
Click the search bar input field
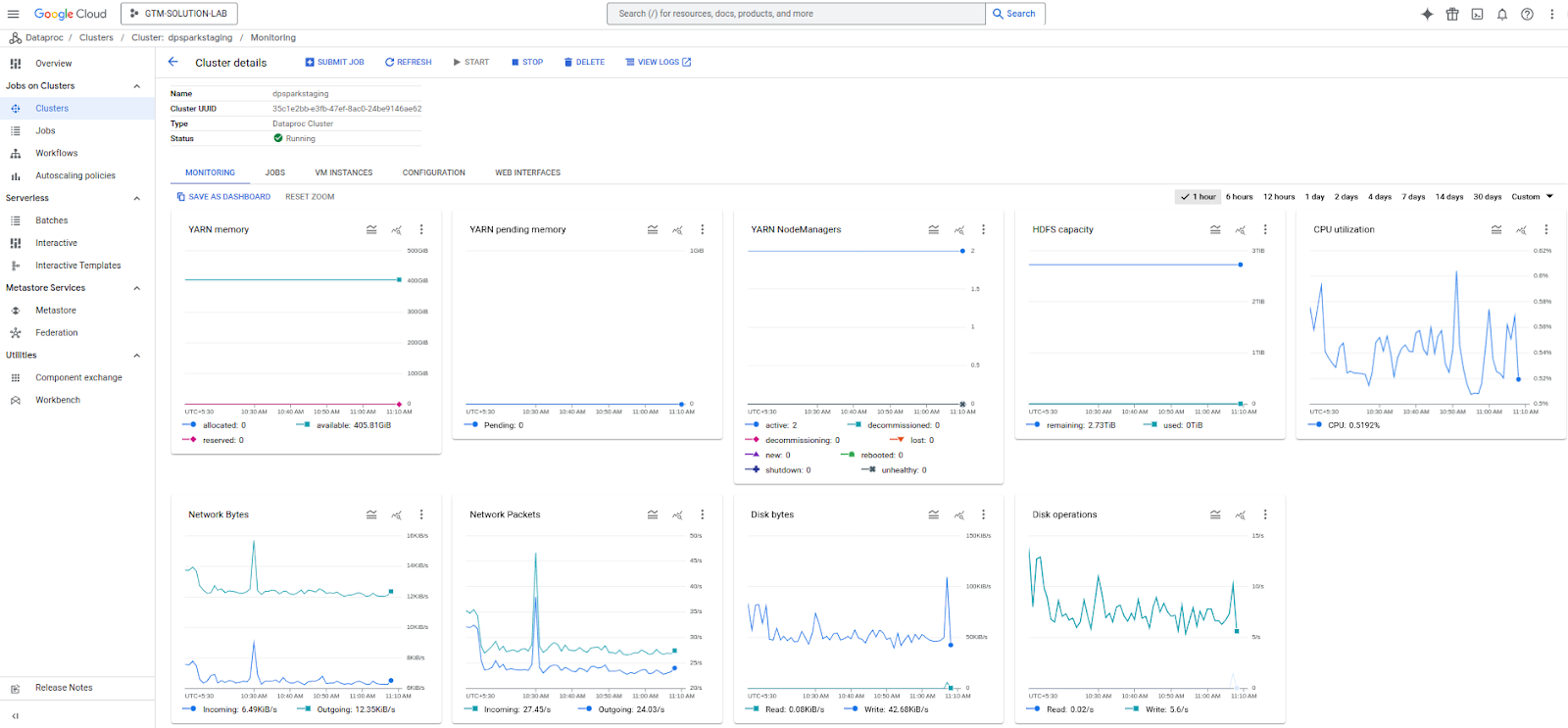[796, 14]
